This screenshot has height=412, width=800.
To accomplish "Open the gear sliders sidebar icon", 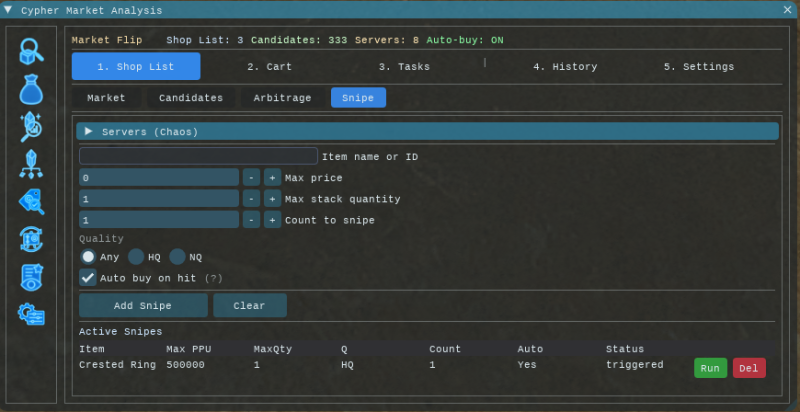I will click(31, 313).
